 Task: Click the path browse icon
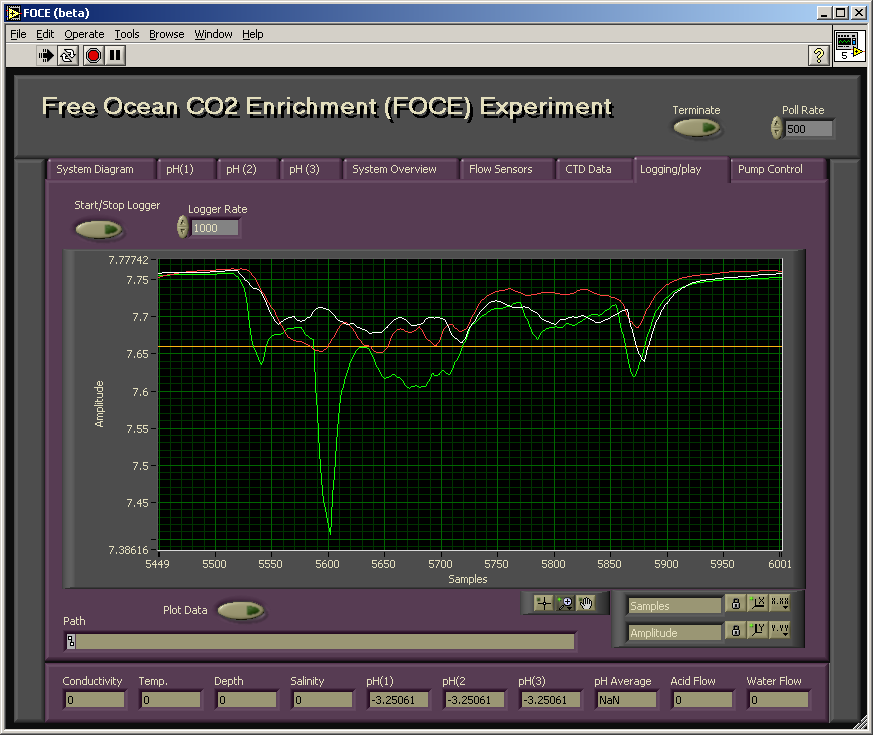(71, 641)
